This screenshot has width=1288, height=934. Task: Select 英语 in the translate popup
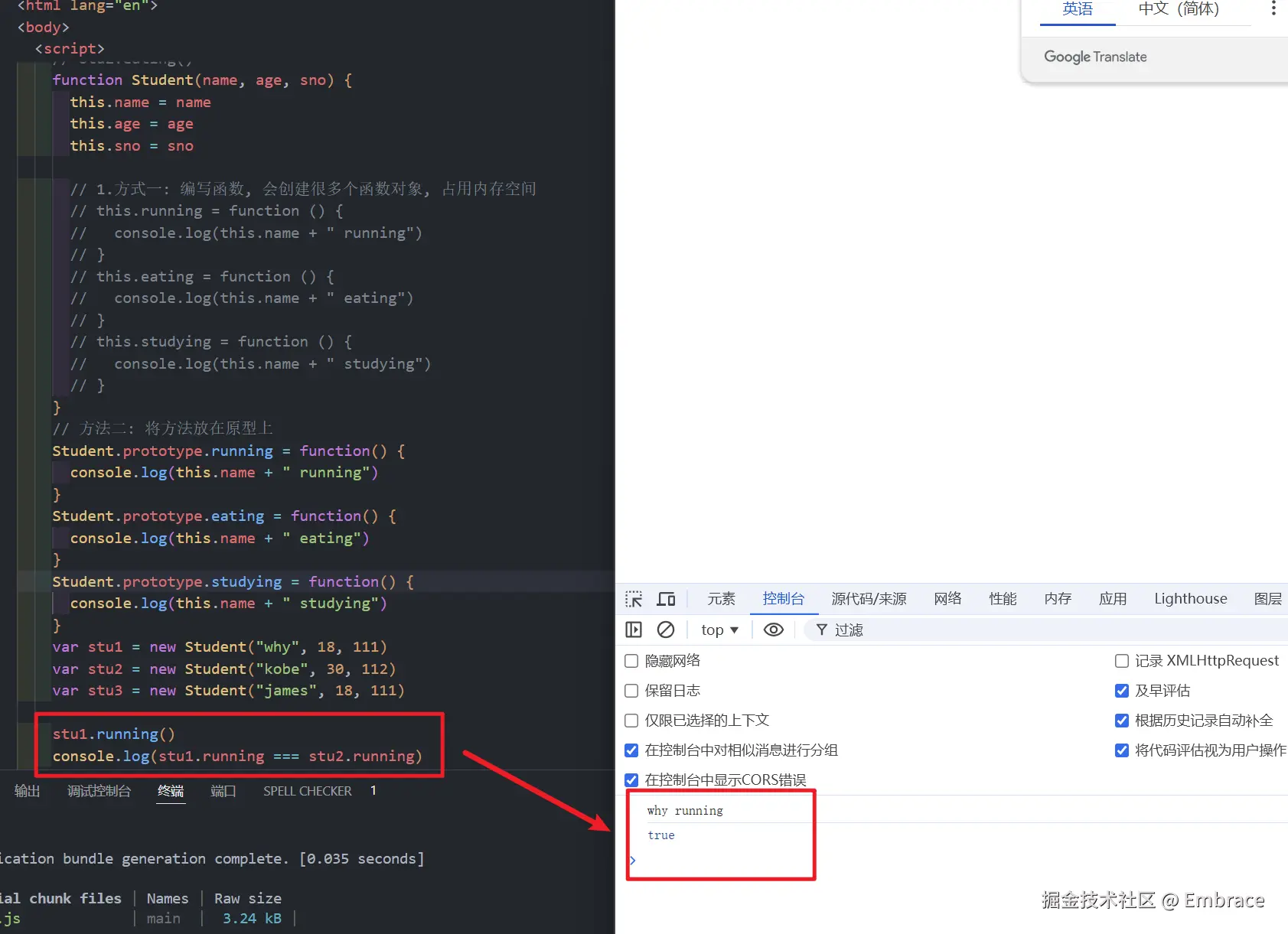click(1078, 10)
